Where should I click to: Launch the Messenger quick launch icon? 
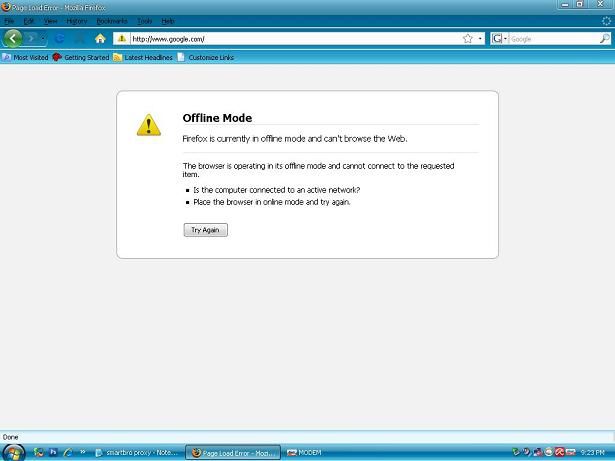(38, 452)
